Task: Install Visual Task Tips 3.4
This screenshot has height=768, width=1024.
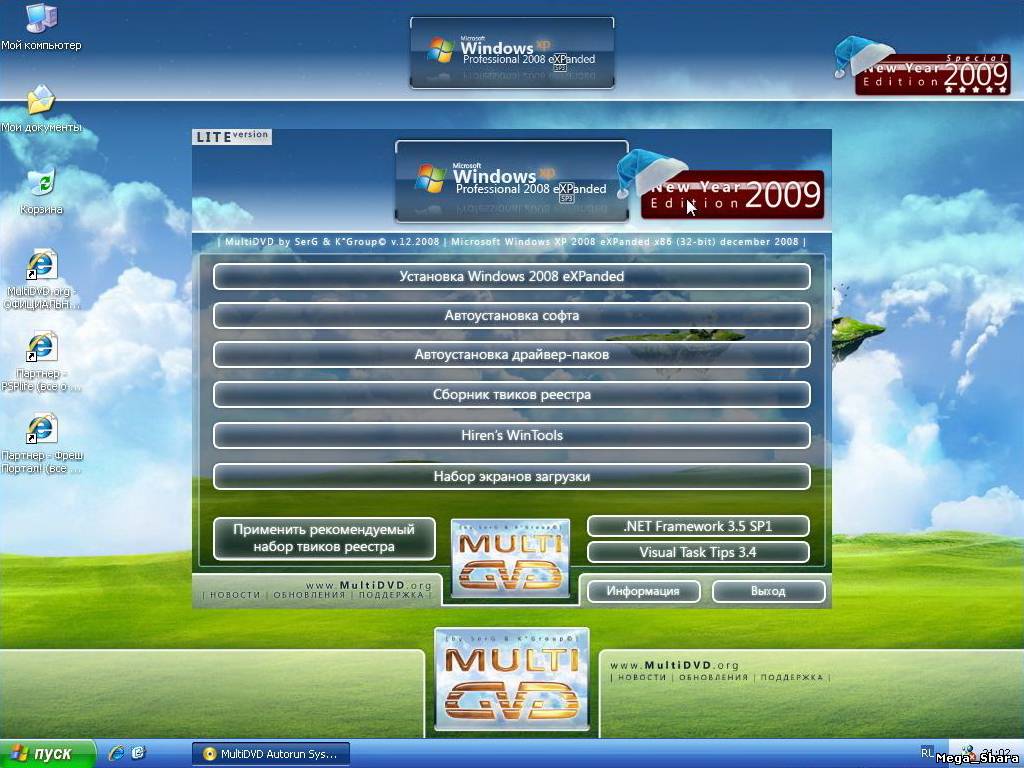Action: click(698, 552)
